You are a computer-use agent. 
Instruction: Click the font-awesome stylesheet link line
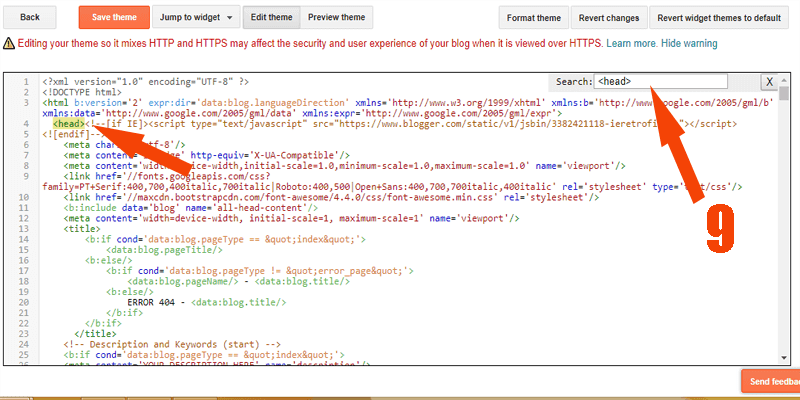pyautogui.click(x=331, y=197)
